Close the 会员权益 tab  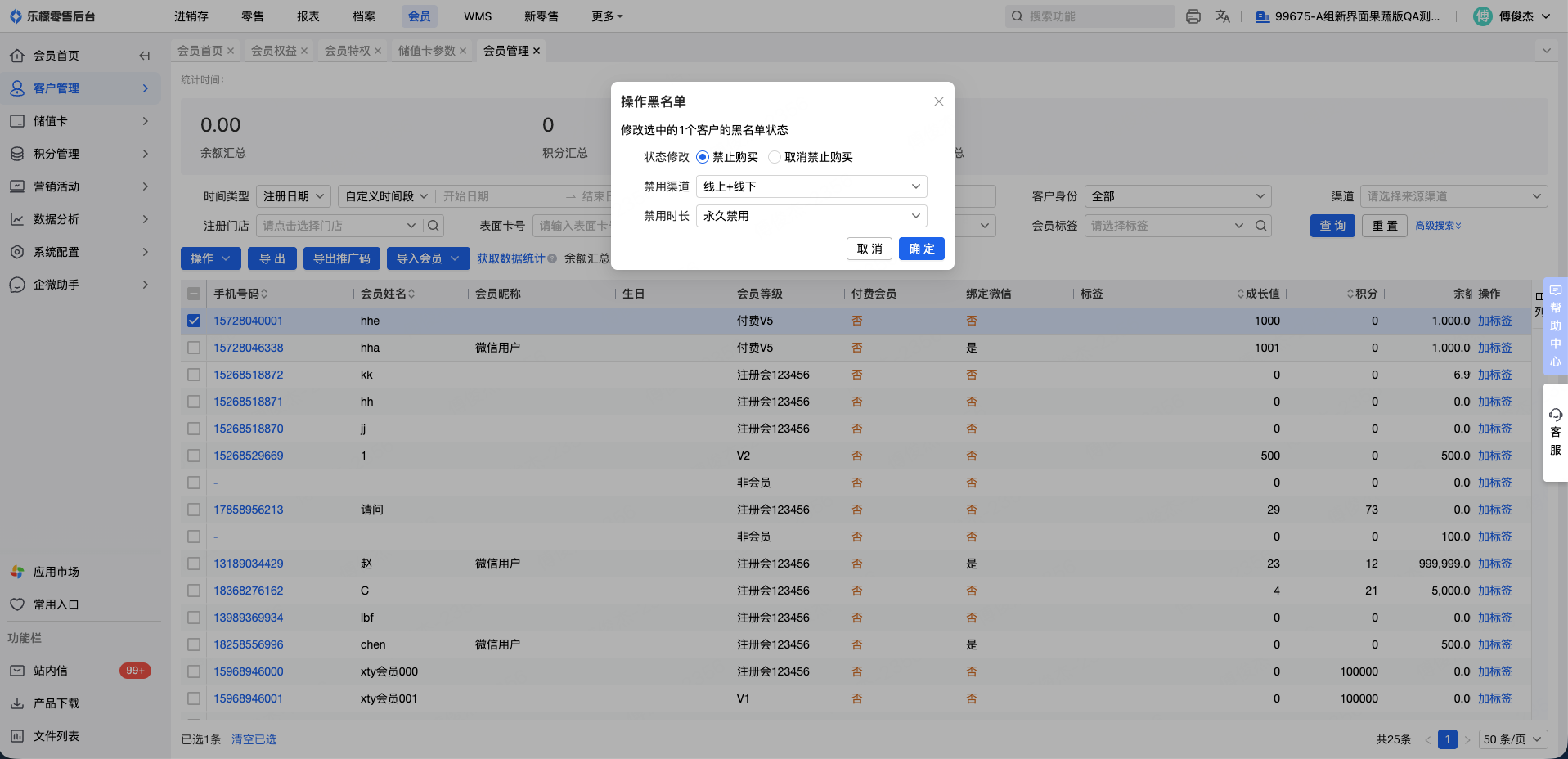(304, 51)
